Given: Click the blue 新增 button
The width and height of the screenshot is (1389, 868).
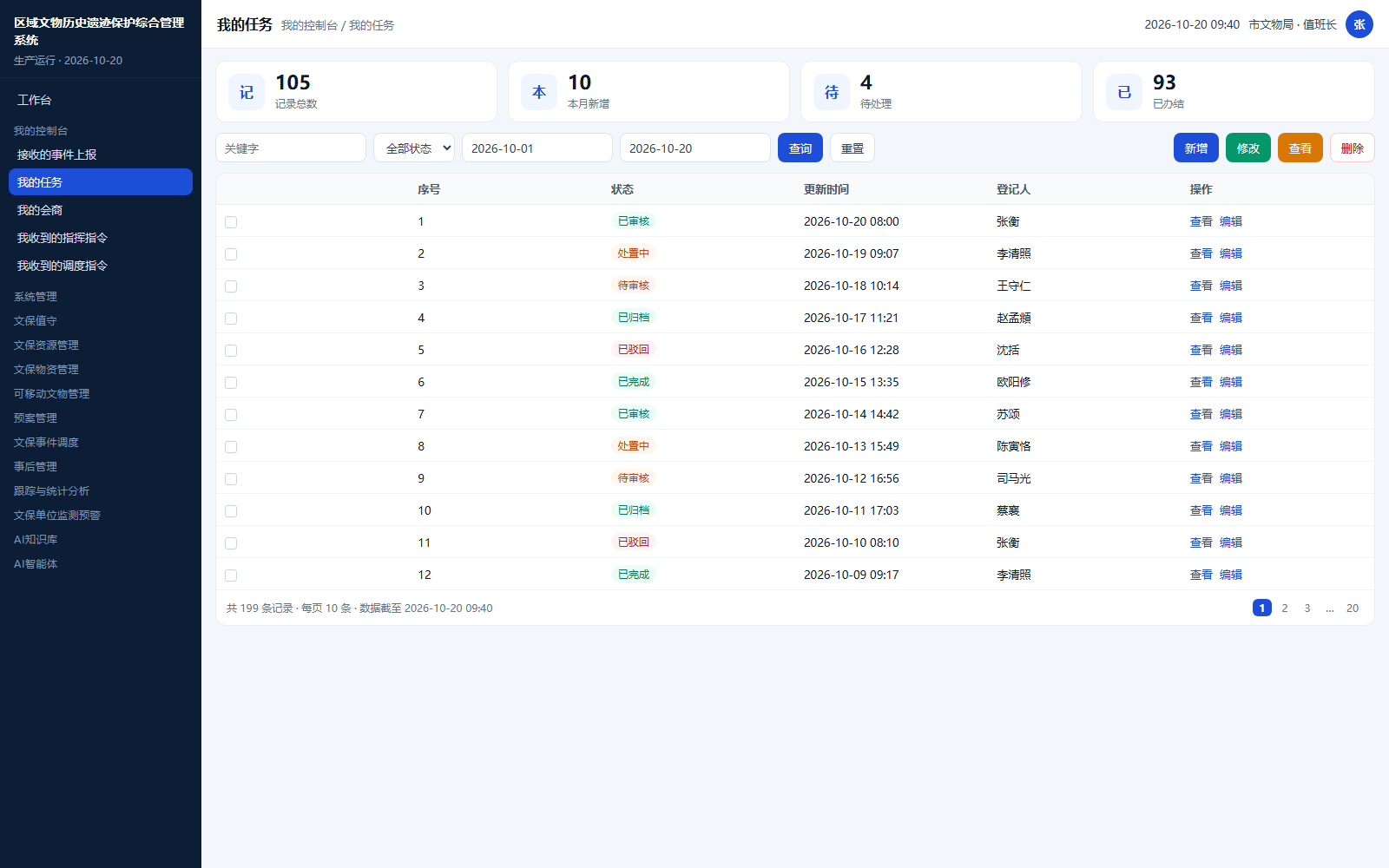Looking at the screenshot, I should point(1196,148).
